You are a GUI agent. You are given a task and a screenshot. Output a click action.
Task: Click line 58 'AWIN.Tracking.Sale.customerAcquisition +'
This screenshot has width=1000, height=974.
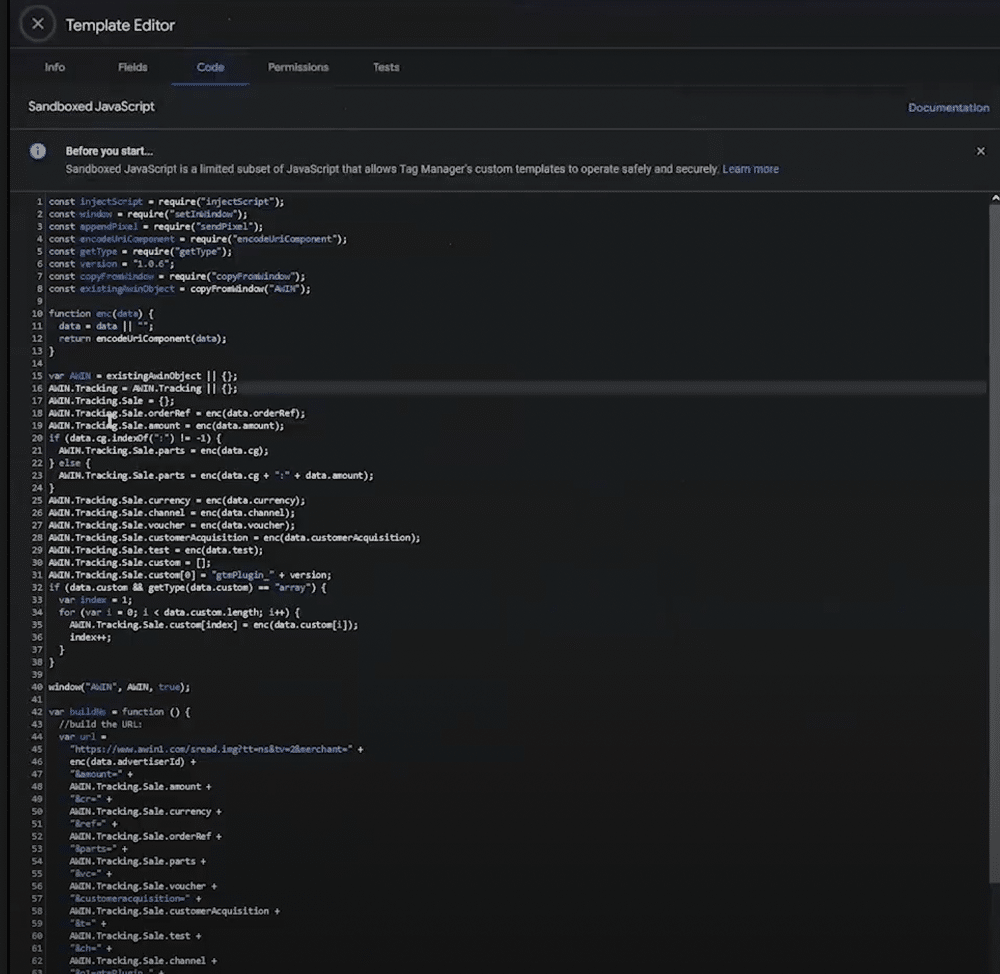pos(175,911)
